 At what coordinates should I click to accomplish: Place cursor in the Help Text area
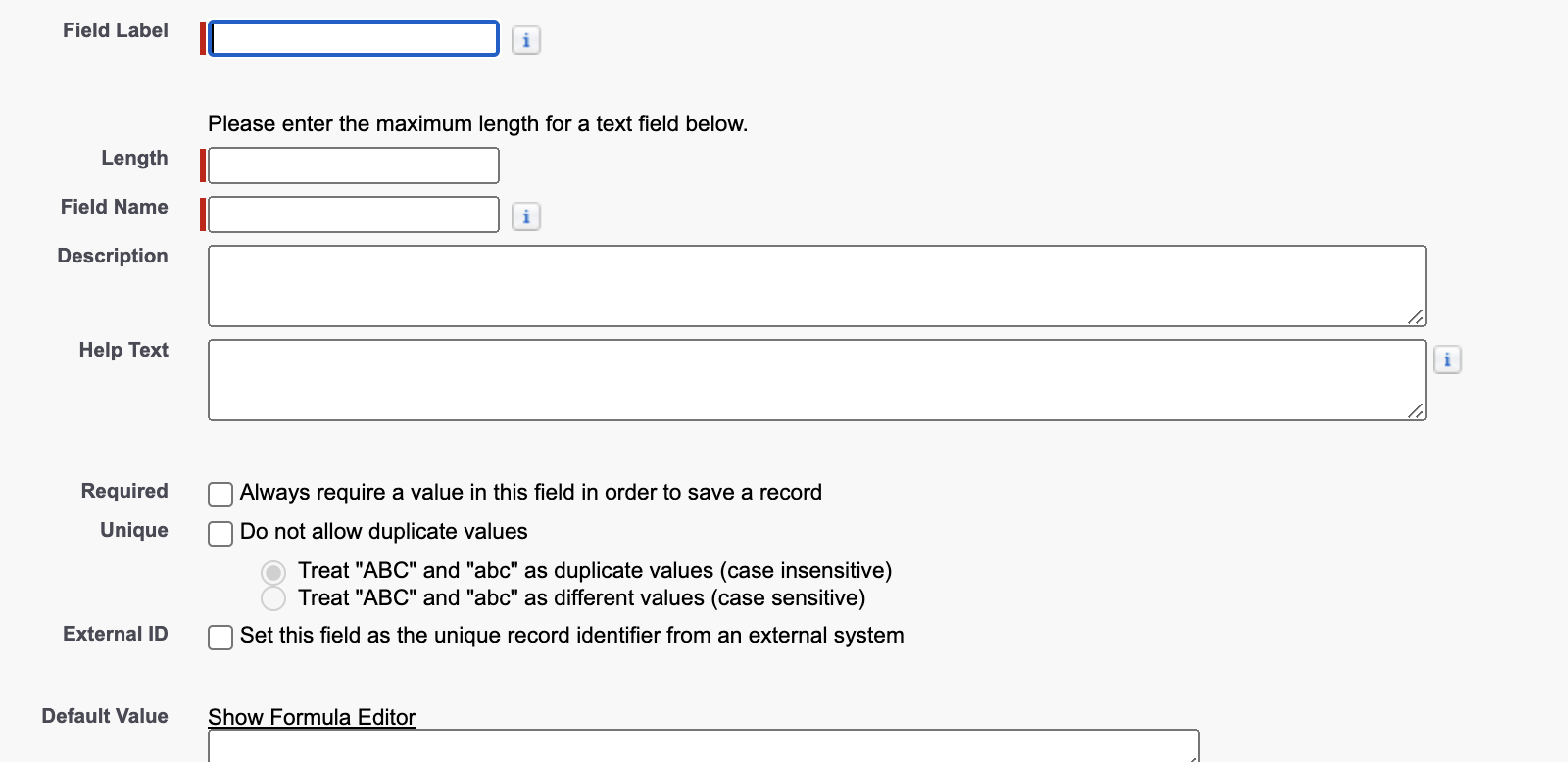click(816, 380)
